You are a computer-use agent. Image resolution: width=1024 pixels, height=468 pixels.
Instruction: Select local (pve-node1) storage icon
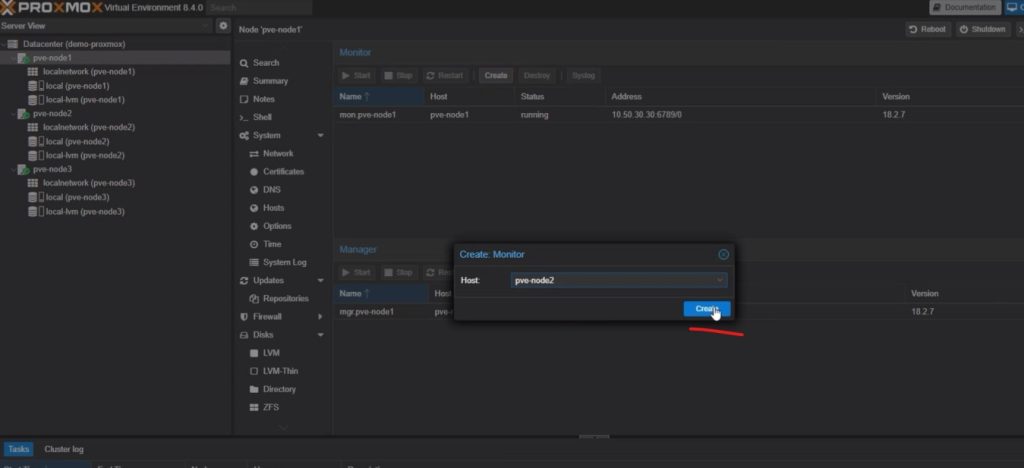tap(35, 86)
